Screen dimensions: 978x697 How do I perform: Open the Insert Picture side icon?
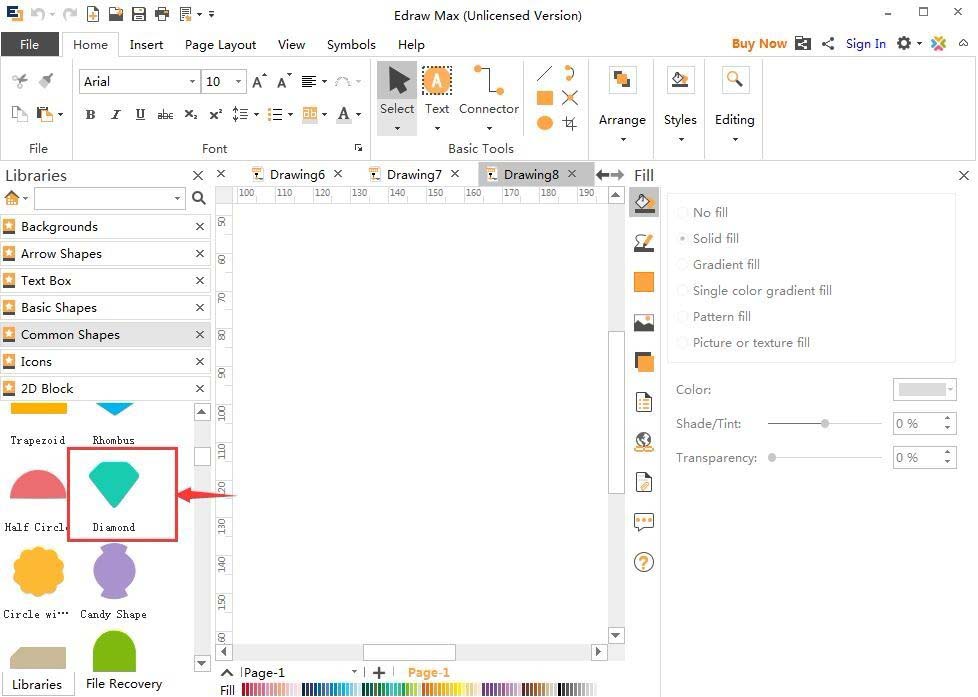pyautogui.click(x=644, y=323)
